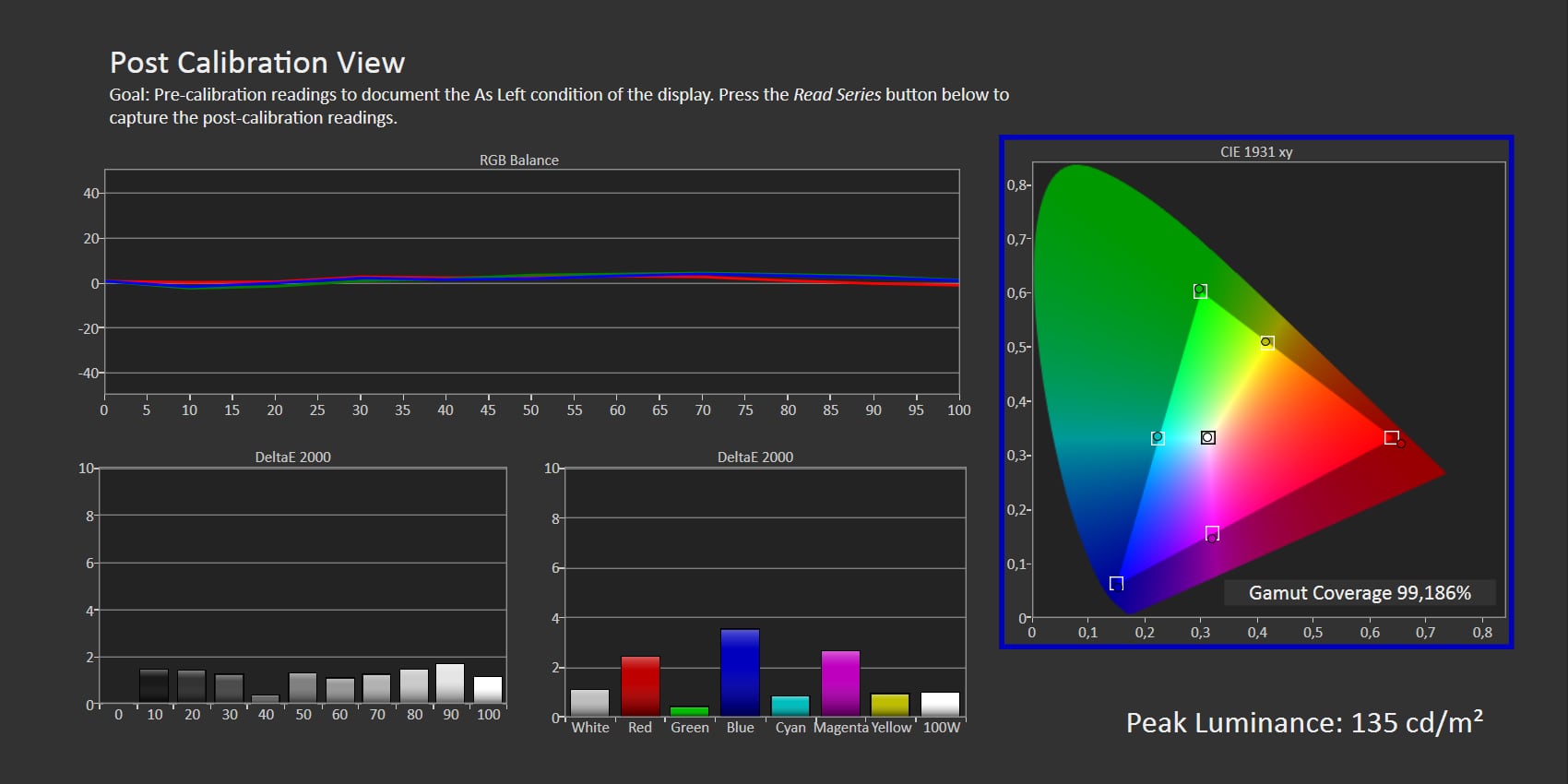The image size is (1568, 784).
Task: Click the magenta secondary target square on CIE chart
Action: click(1212, 533)
